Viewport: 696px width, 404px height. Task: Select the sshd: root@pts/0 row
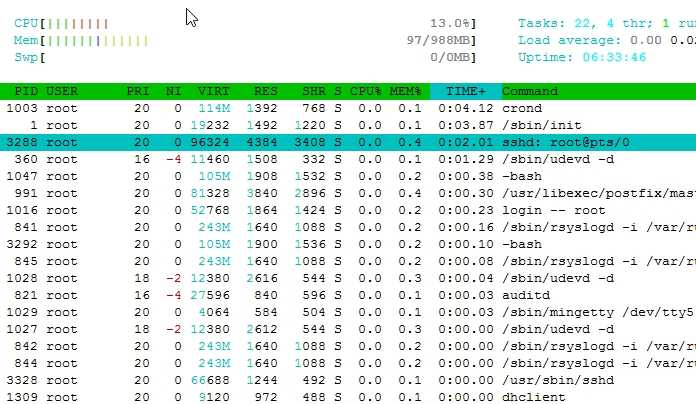point(348,143)
